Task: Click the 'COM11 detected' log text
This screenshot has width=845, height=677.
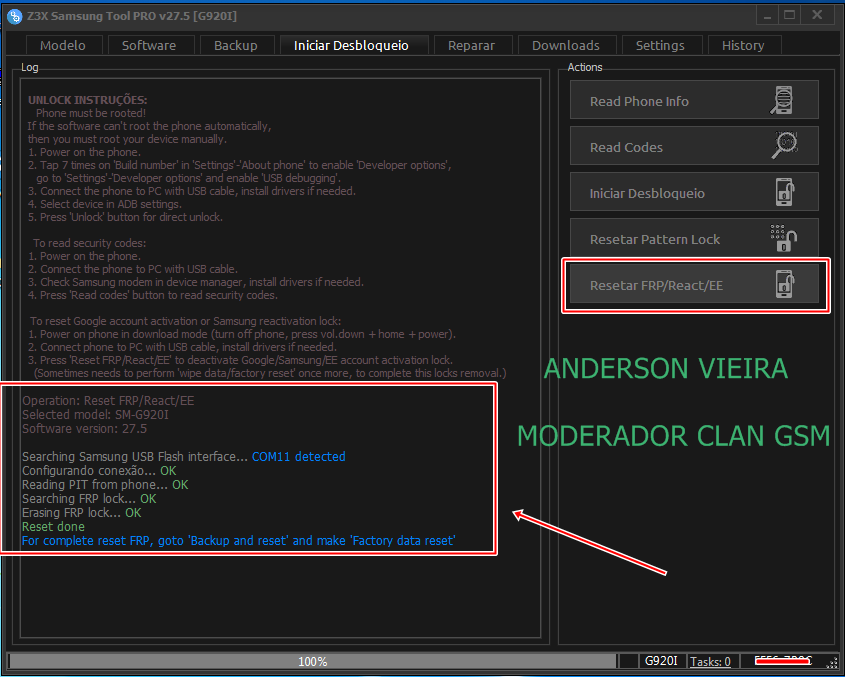Action: [x=299, y=457]
